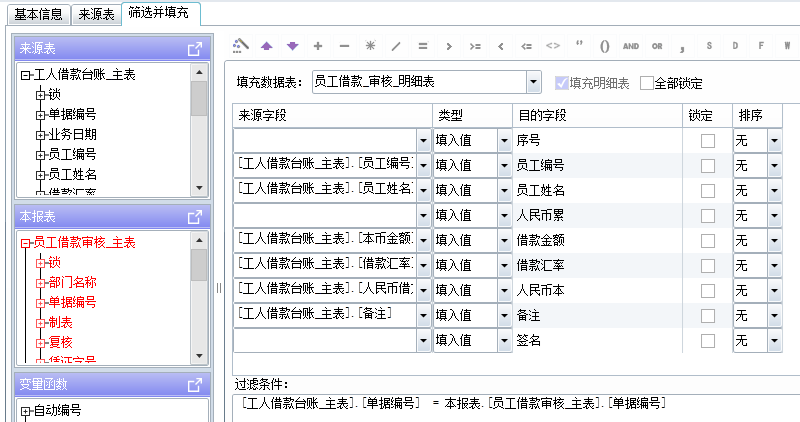Insert minus operator from toolbar

tap(344, 46)
